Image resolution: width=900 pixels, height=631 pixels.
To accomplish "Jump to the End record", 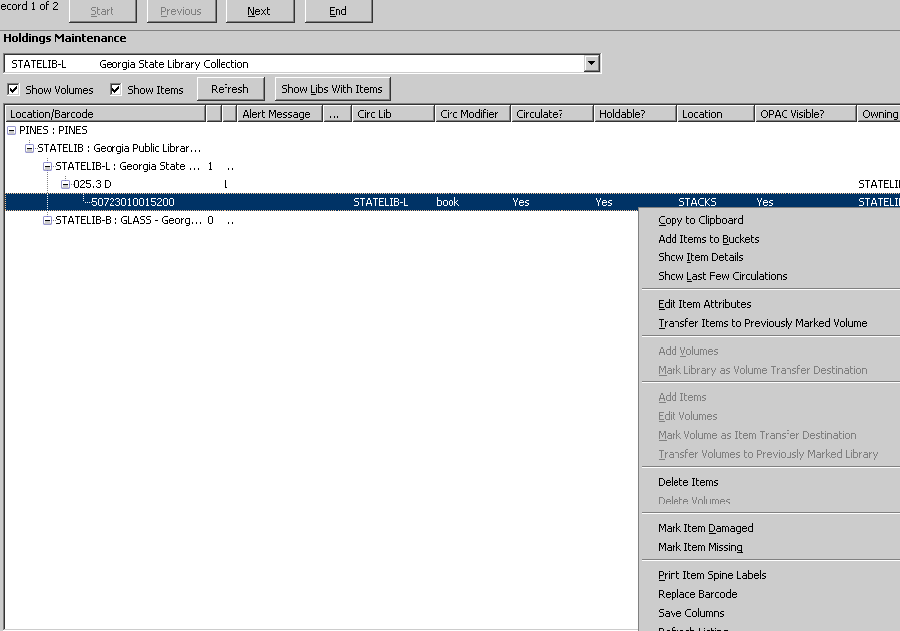I will 338,11.
